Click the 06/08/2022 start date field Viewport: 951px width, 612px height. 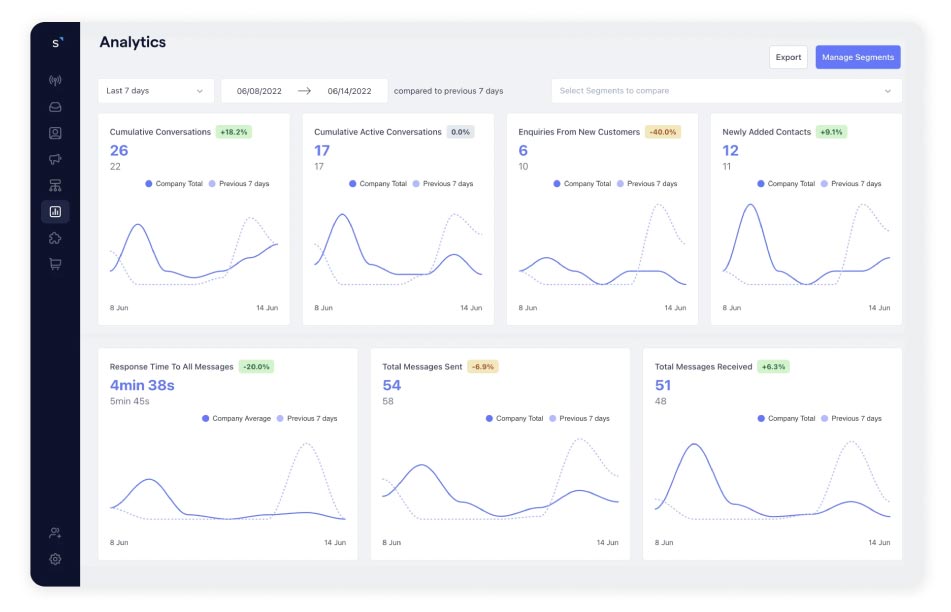pyautogui.click(x=257, y=91)
